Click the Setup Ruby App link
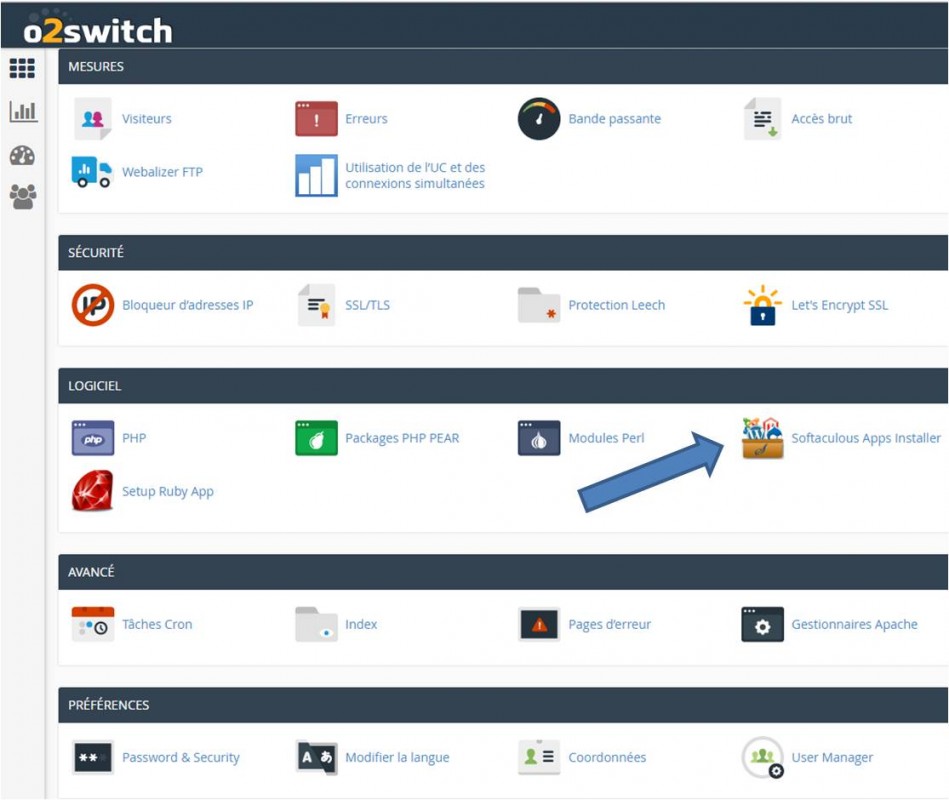 coord(168,491)
